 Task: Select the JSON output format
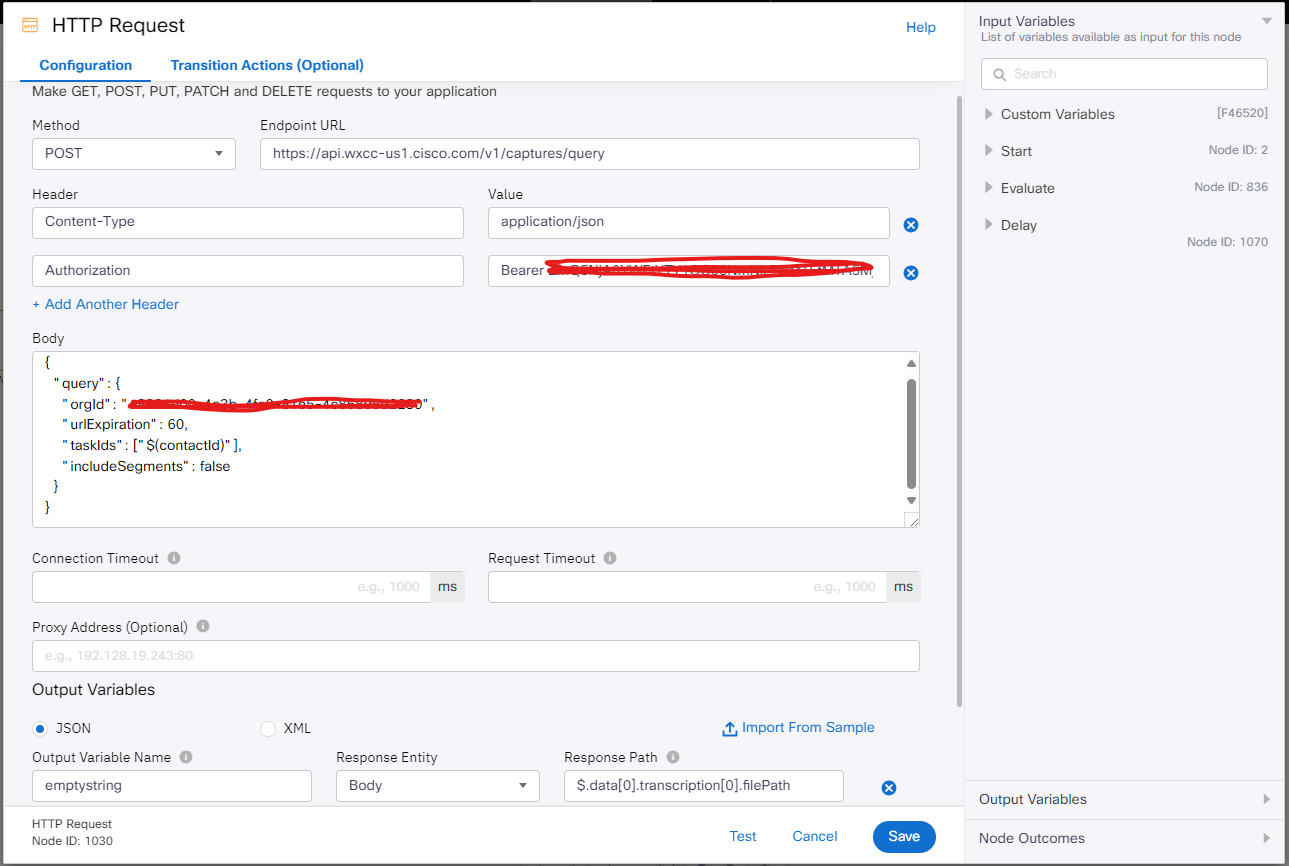click(39, 728)
